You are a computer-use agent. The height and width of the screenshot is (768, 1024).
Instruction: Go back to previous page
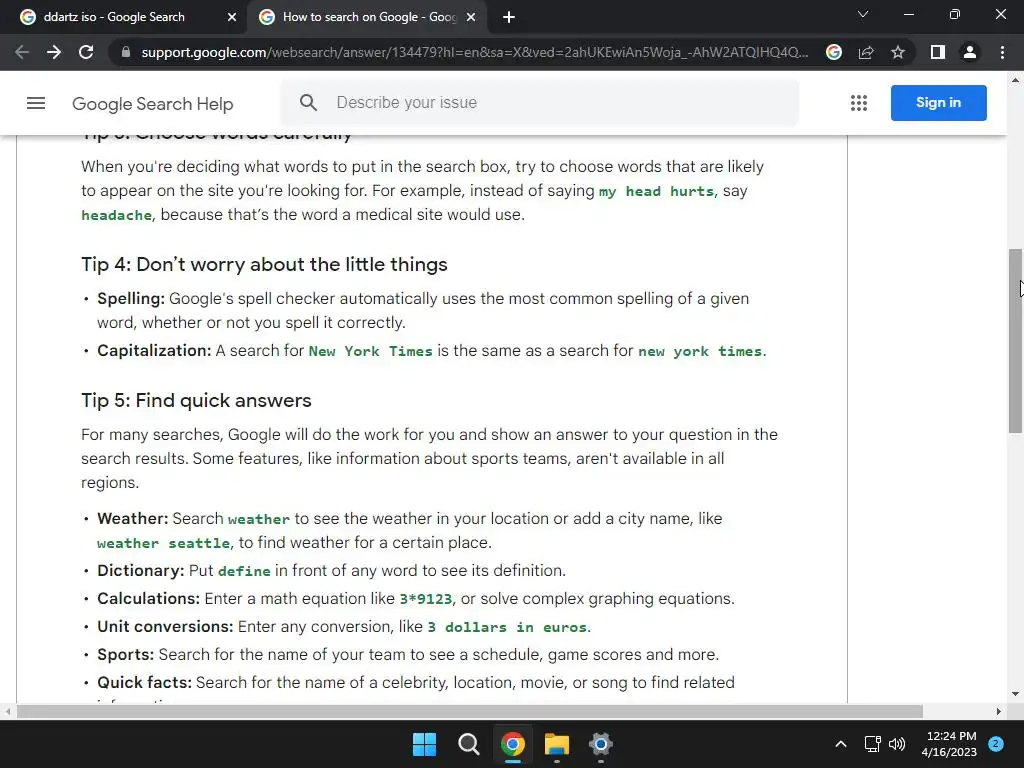pyautogui.click(x=22, y=52)
